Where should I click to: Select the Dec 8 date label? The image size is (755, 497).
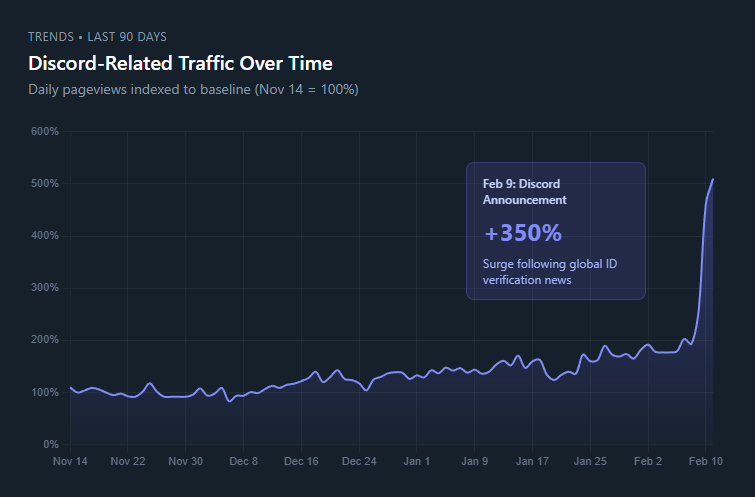coord(243,462)
